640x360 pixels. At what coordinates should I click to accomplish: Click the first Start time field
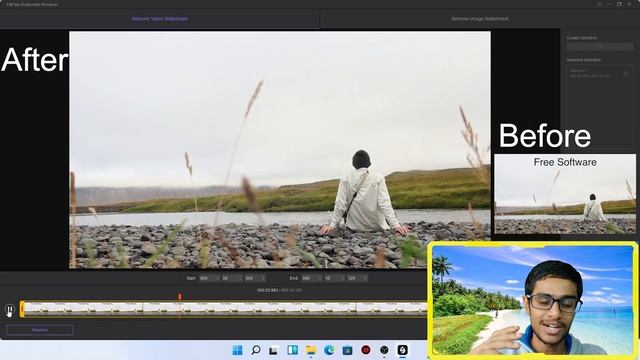pyautogui.click(x=209, y=278)
